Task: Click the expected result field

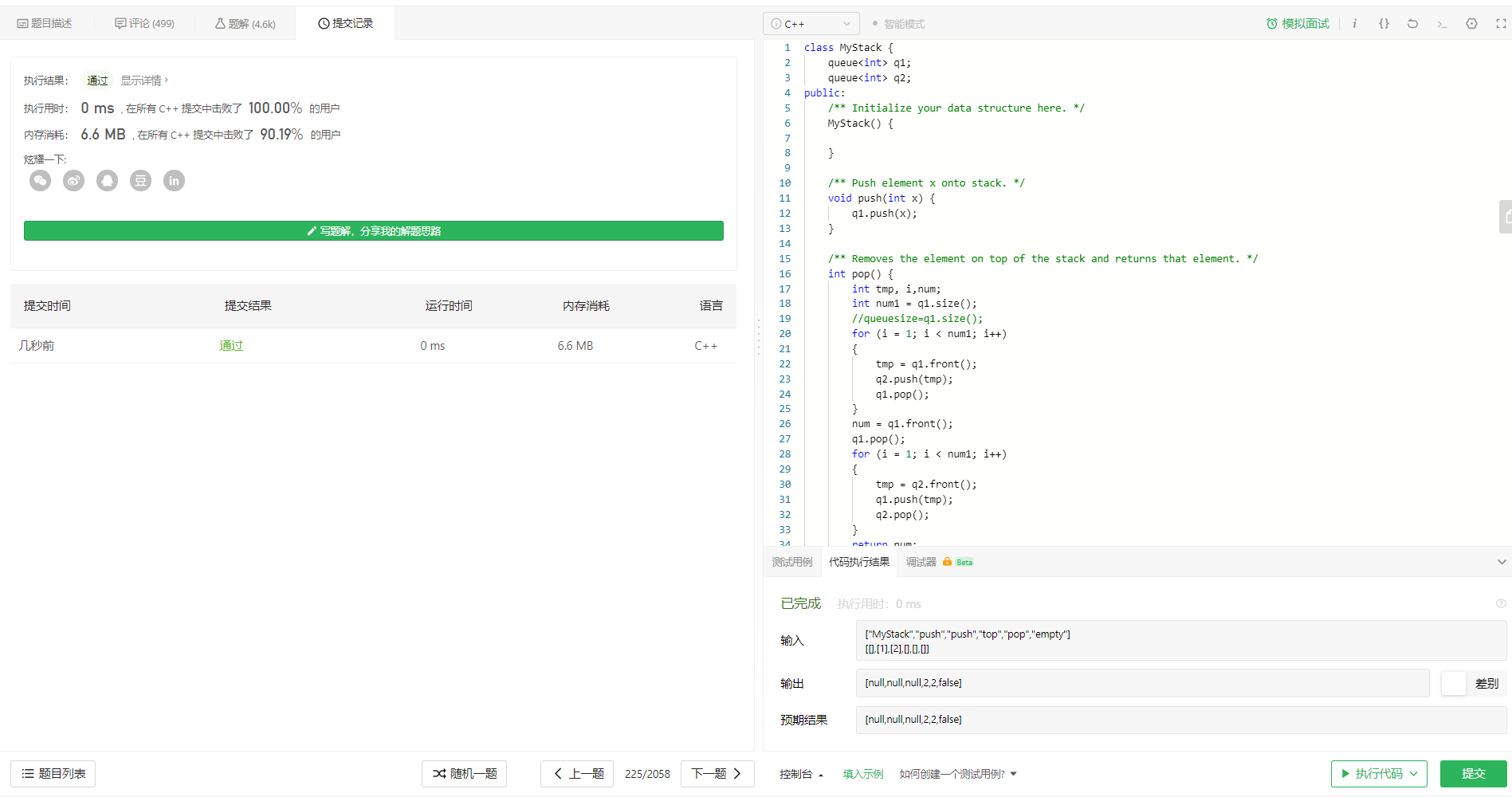Action: [1180, 720]
